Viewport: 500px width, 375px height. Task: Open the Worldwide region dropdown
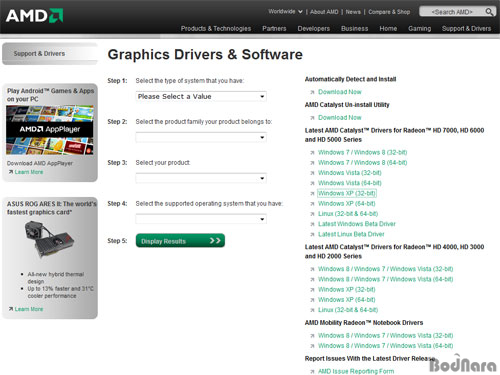[x=285, y=12]
